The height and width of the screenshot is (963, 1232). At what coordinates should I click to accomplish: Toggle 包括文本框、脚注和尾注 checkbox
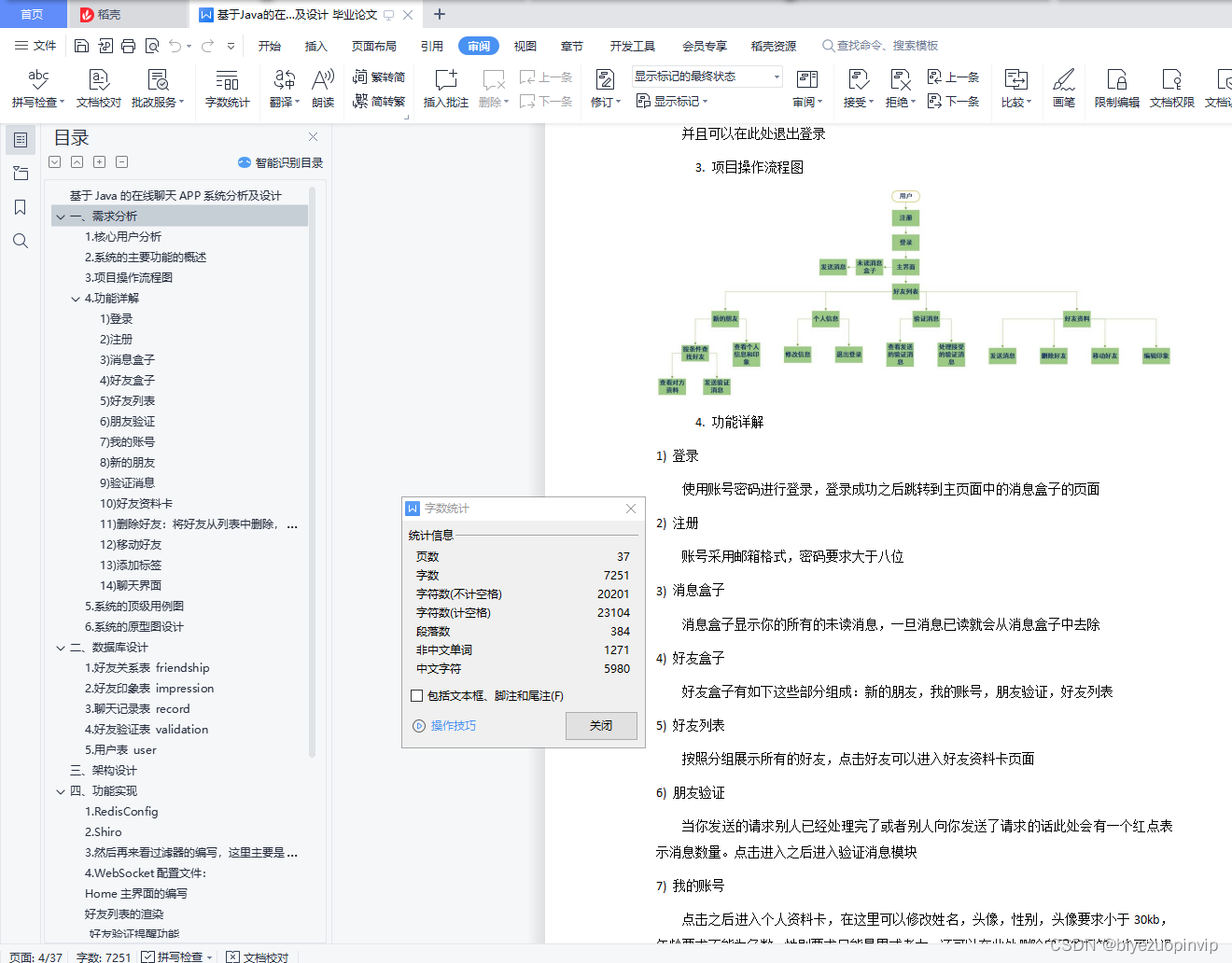click(x=417, y=695)
